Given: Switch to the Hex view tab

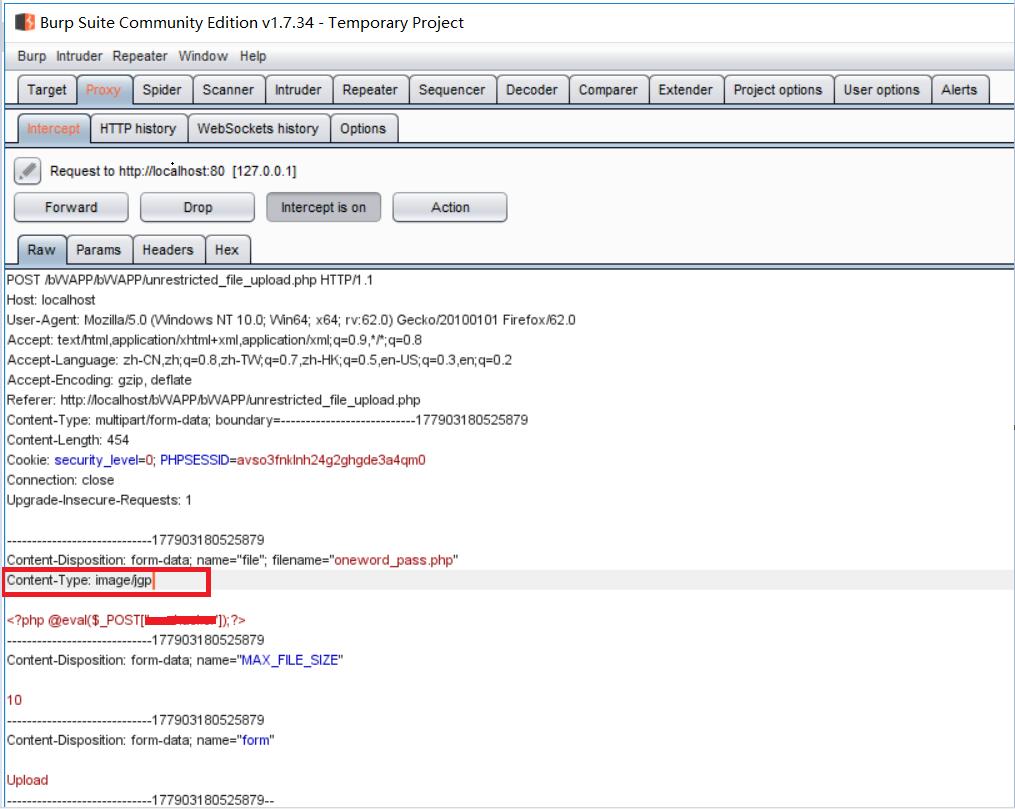Looking at the screenshot, I should pos(227,250).
